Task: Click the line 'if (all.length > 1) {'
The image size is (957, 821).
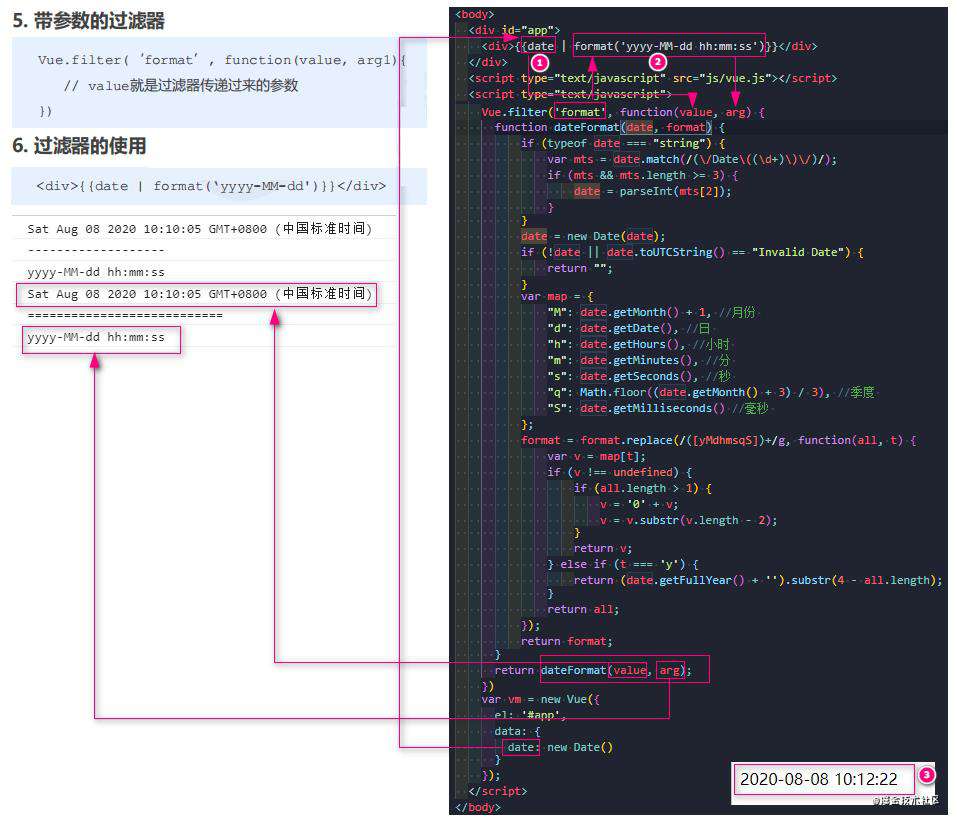Action: [x=643, y=488]
